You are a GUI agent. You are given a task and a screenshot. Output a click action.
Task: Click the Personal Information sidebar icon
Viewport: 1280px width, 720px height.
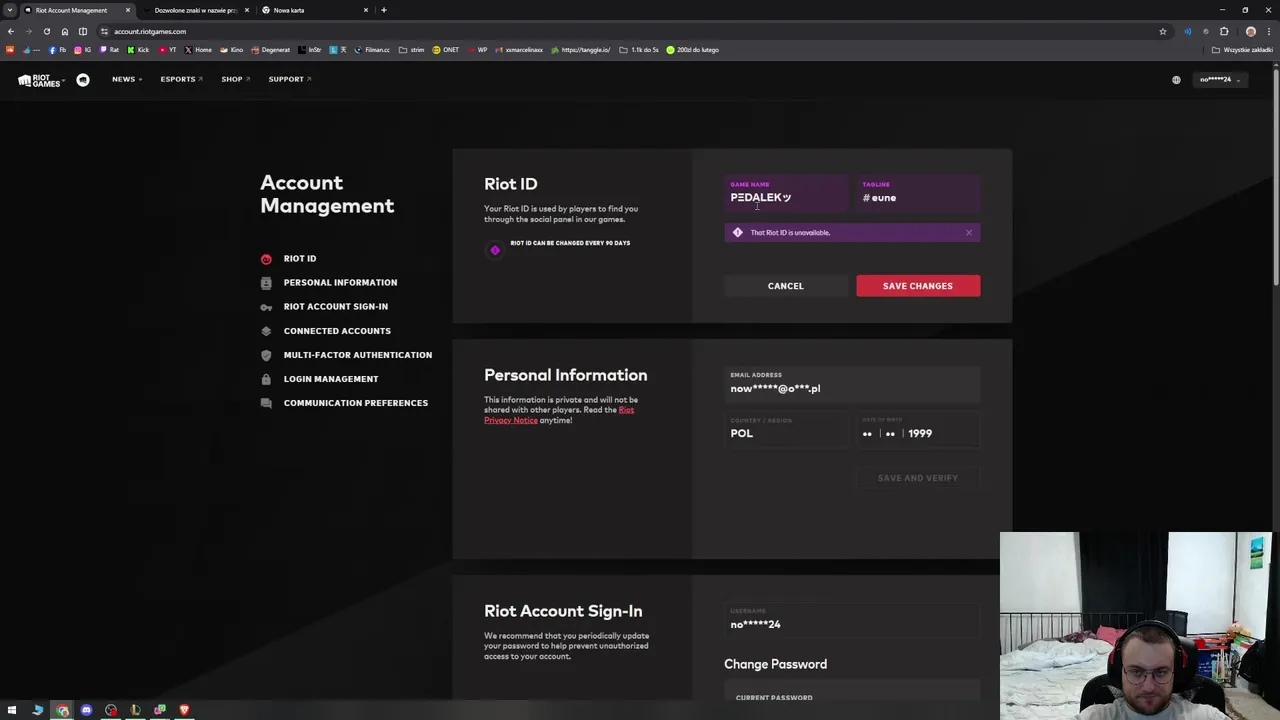[x=266, y=283]
